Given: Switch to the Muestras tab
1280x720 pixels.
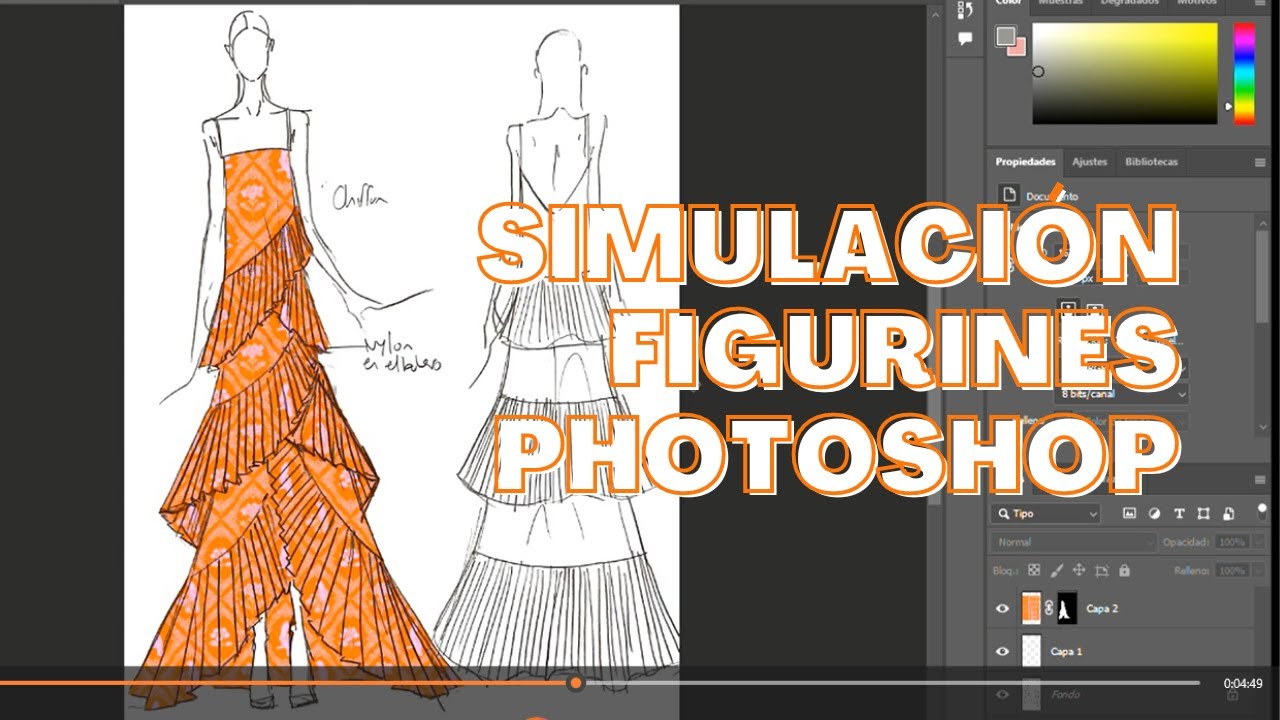Looking at the screenshot, I should pyautogui.click(x=1061, y=3).
